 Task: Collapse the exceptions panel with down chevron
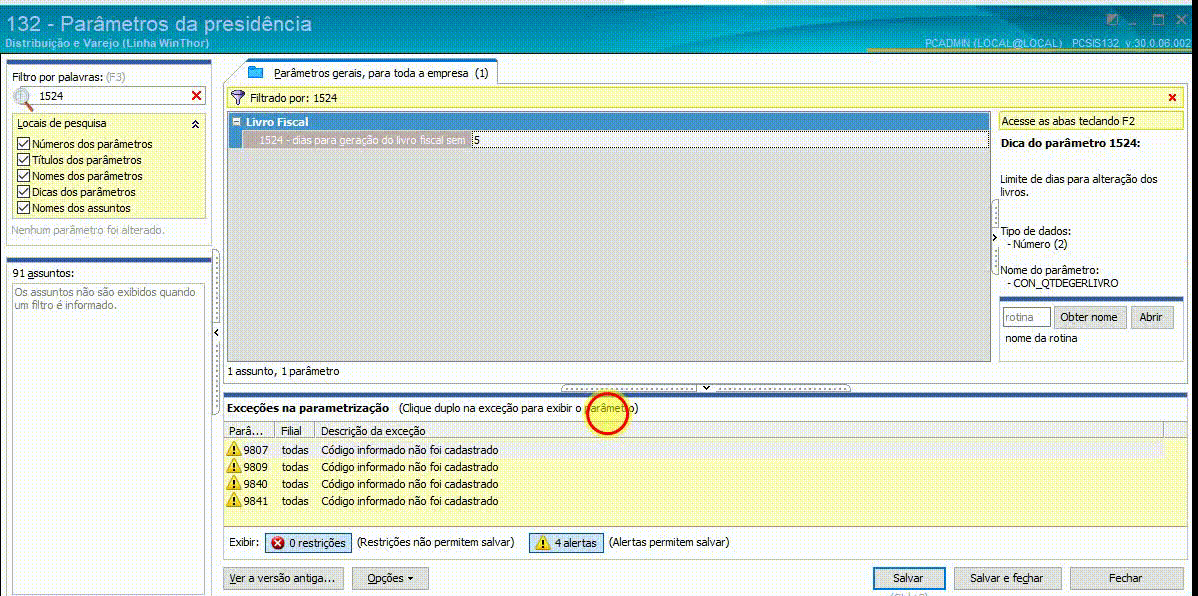(x=706, y=388)
